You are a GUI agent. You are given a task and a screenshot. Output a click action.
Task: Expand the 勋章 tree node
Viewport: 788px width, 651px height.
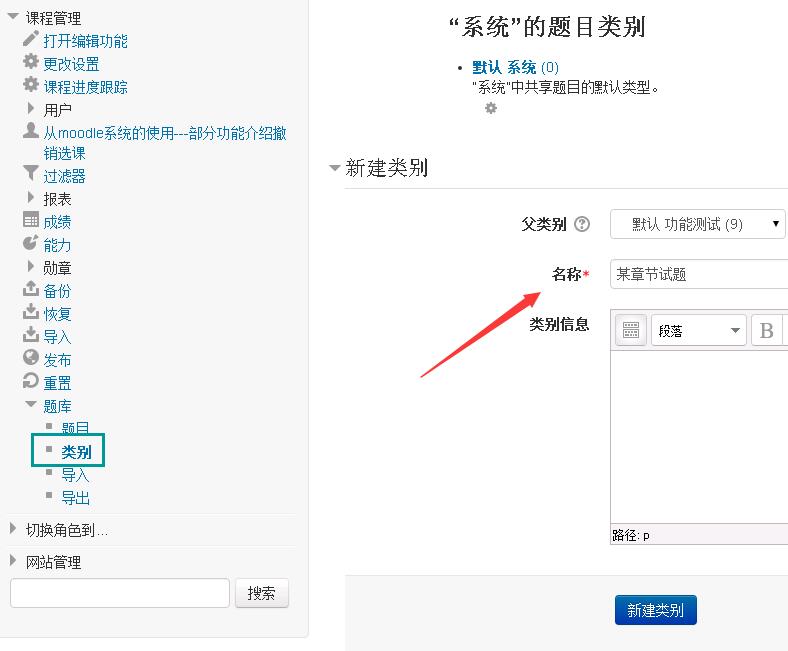31,265
